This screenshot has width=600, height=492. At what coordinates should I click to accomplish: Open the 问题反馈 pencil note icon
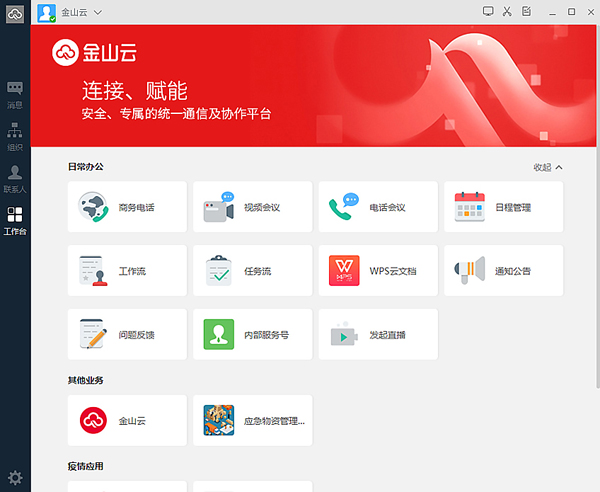tap(93, 334)
